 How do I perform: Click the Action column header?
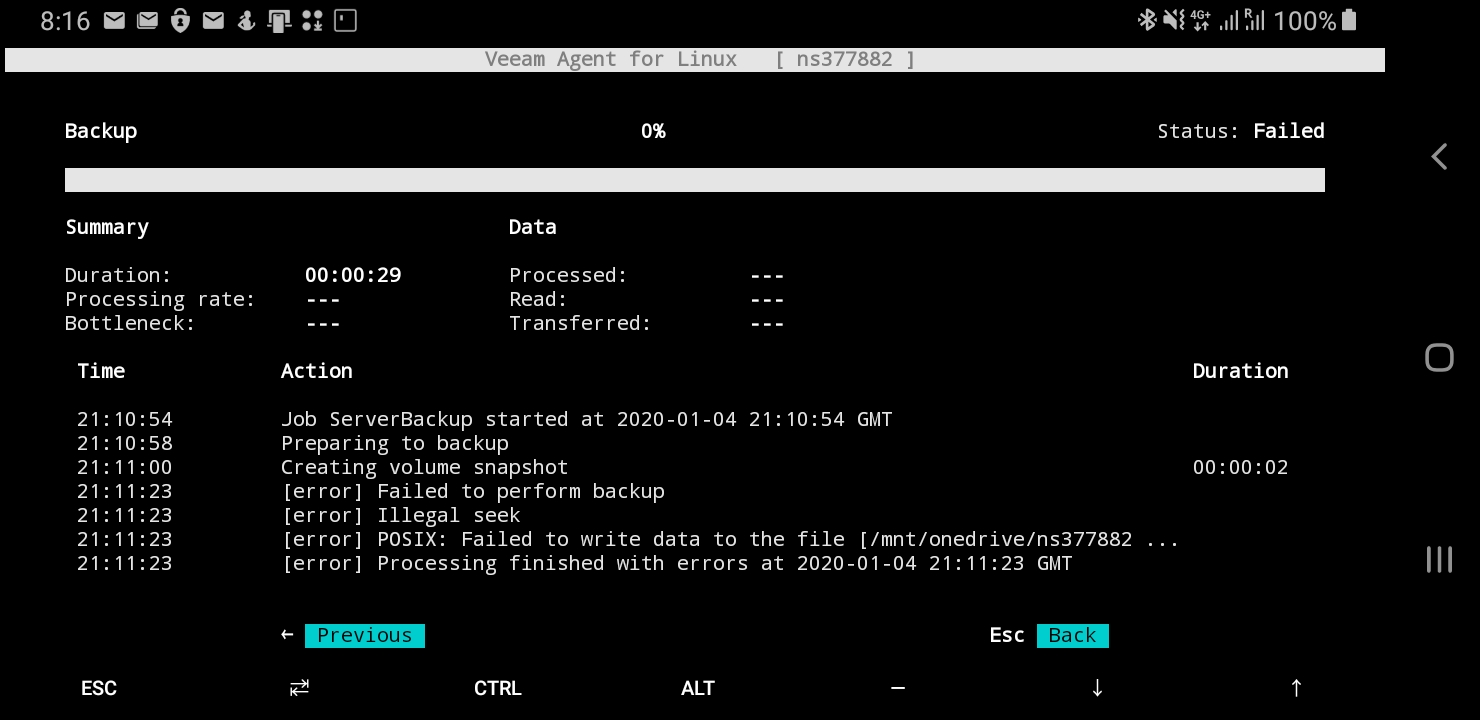click(317, 371)
